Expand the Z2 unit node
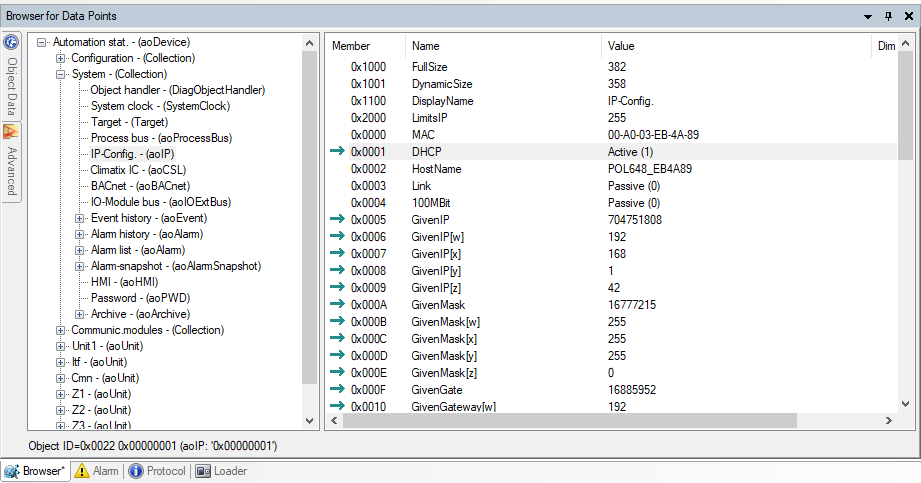 60,410
